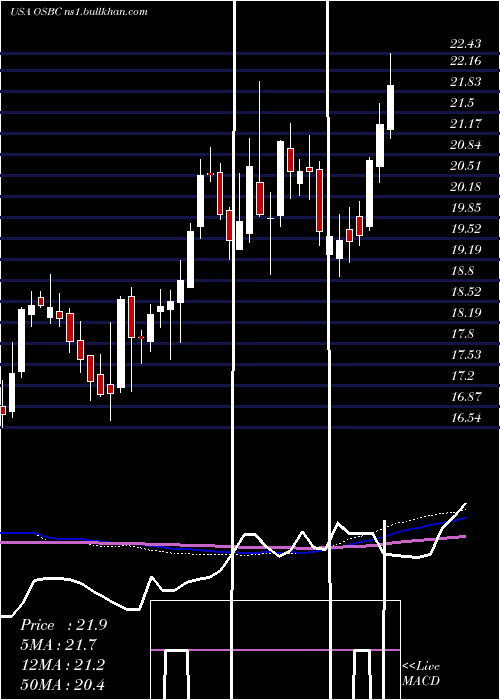Click the 20.18 price label
Image resolution: width=500 pixels, height=700 pixels.
click(466, 187)
